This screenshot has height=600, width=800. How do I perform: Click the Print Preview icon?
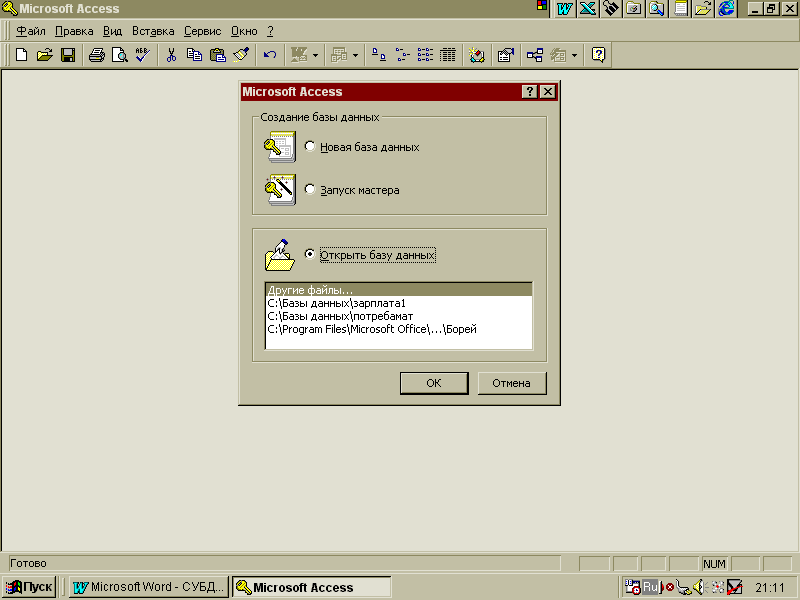tap(120, 55)
